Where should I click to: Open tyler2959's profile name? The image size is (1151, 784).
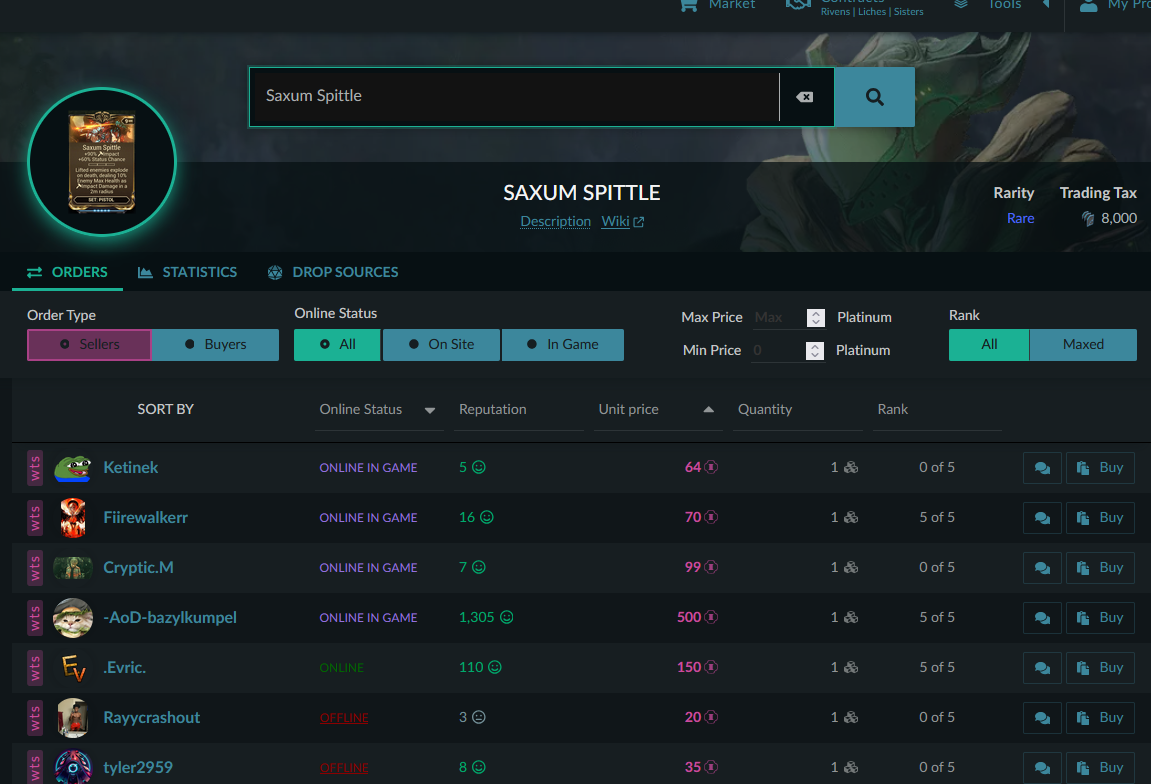(138, 767)
